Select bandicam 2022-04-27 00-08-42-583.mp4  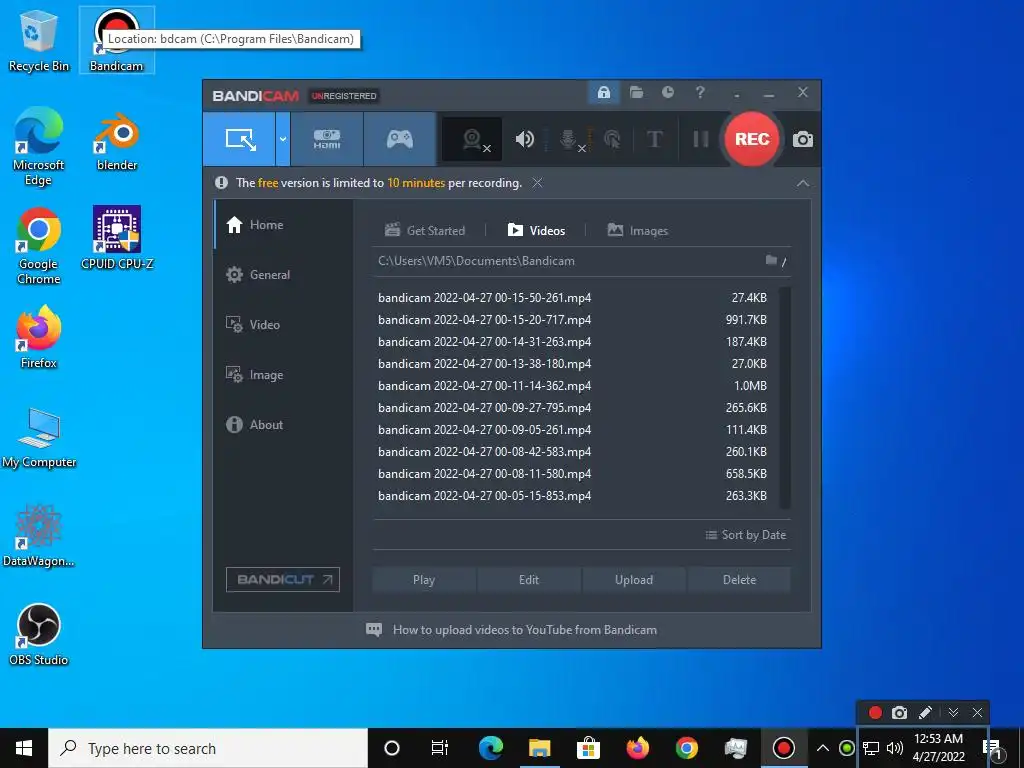[x=573, y=452]
